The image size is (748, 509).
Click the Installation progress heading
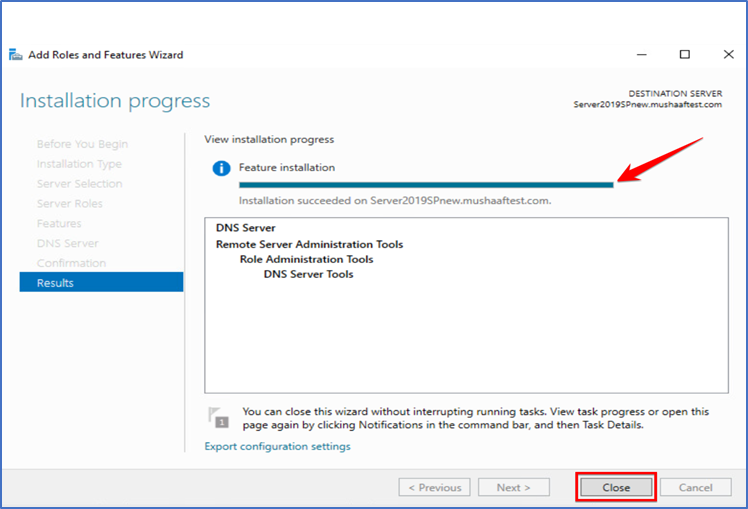click(115, 101)
